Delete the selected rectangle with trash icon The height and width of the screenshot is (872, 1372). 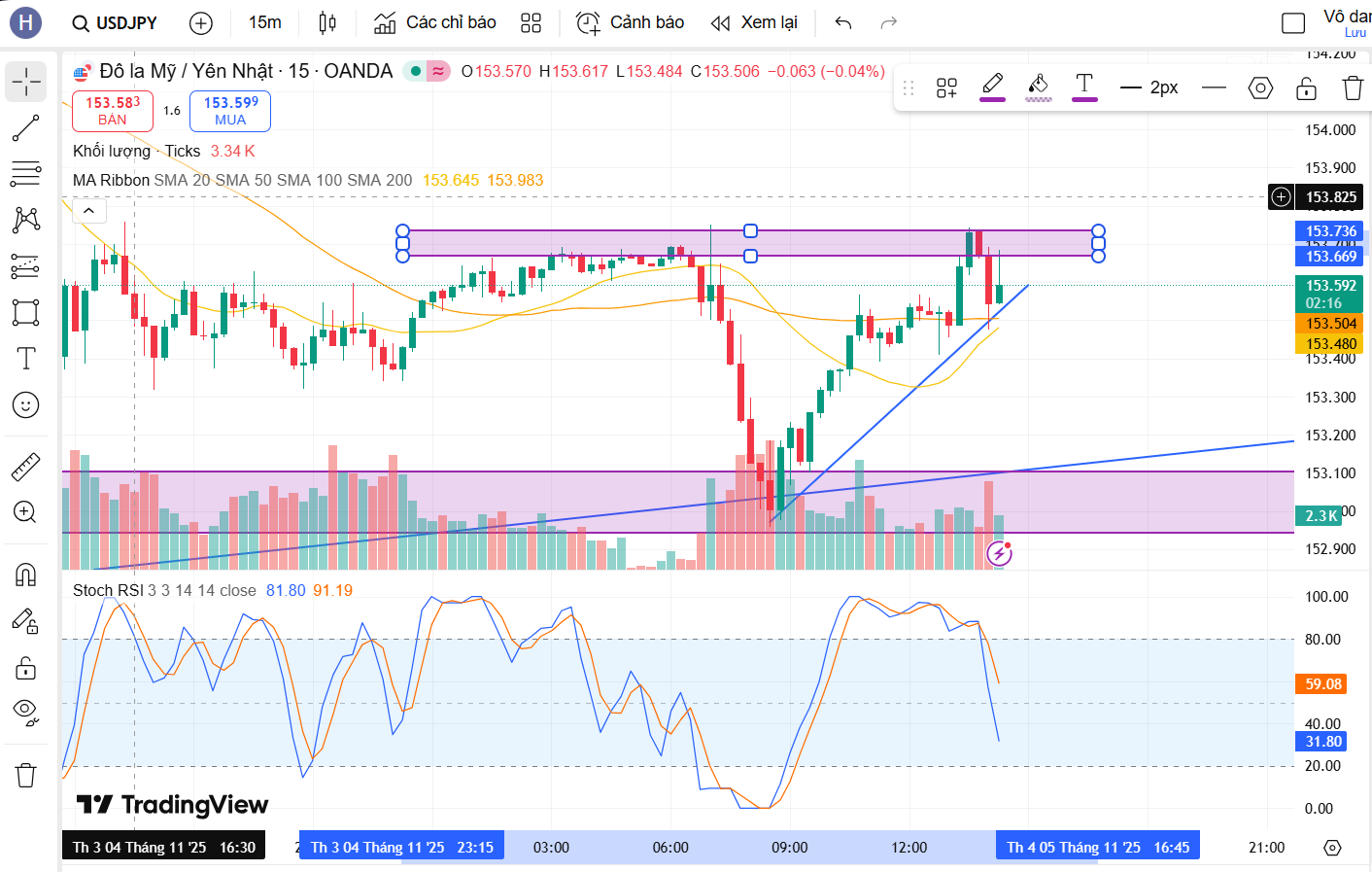1353,88
